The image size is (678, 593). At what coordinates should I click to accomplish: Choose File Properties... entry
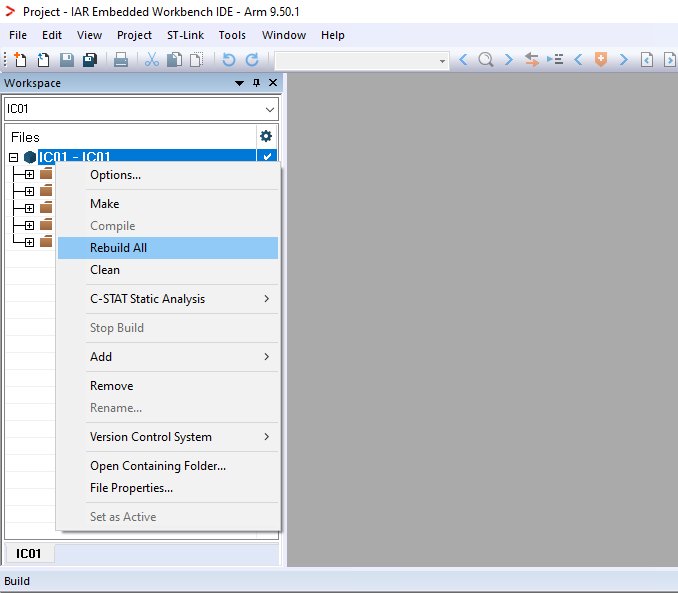click(x=168, y=488)
